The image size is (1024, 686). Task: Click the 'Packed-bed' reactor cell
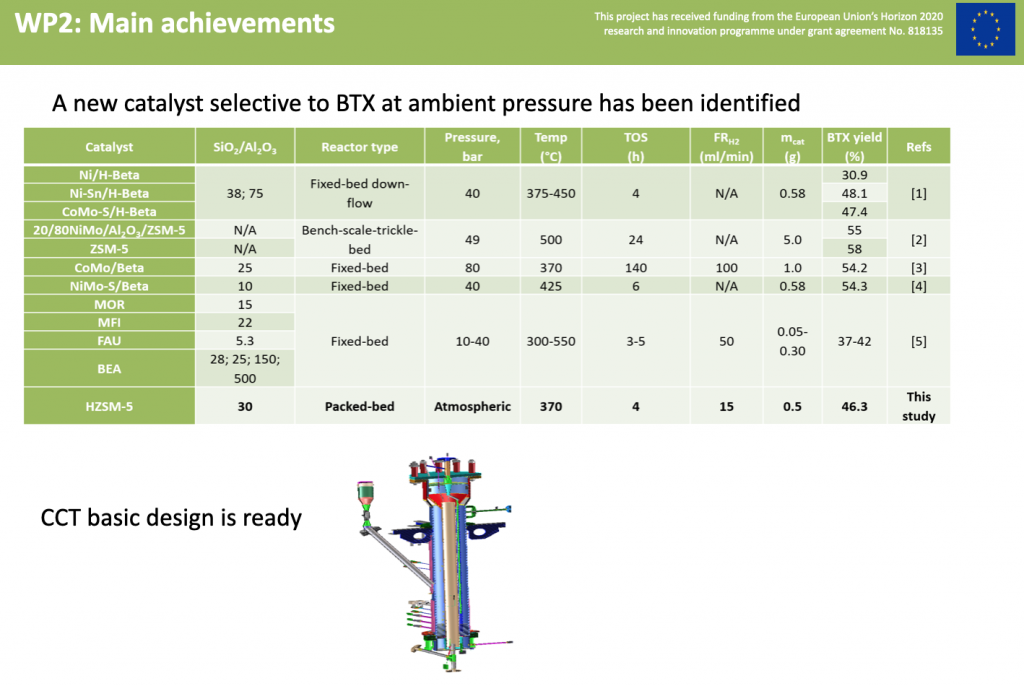click(359, 406)
